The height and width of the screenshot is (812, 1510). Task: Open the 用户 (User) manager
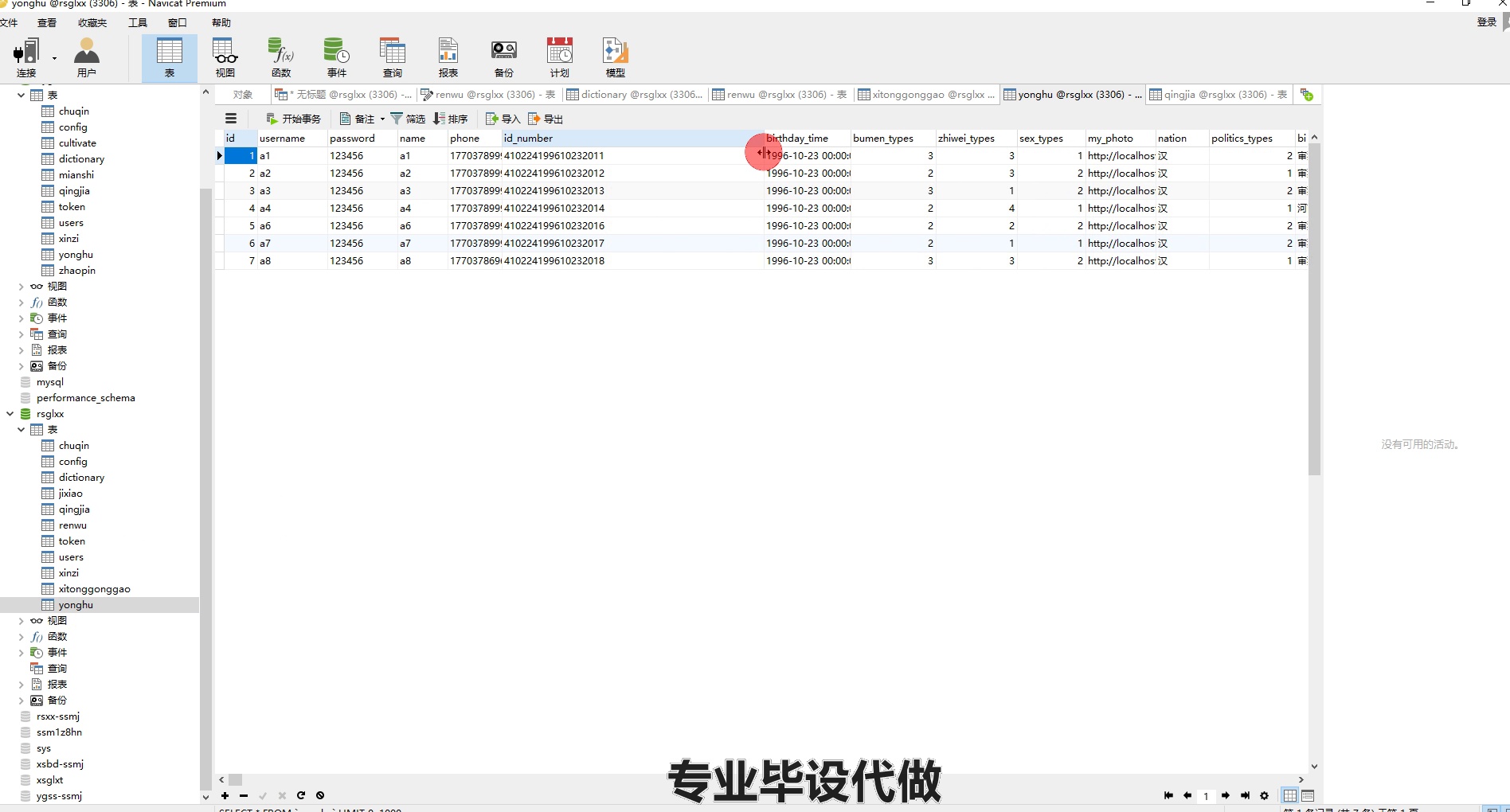87,56
